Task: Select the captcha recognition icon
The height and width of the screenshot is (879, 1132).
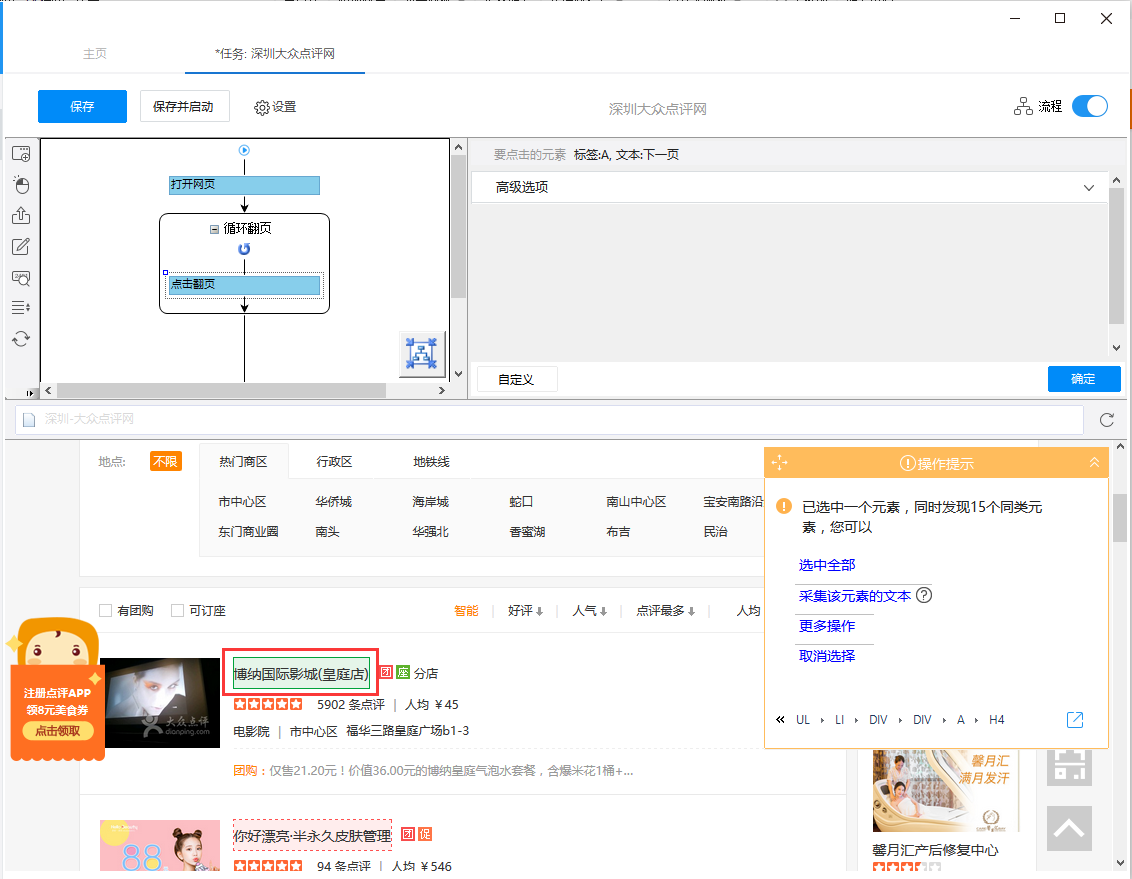Action: click(x=21, y=279)
